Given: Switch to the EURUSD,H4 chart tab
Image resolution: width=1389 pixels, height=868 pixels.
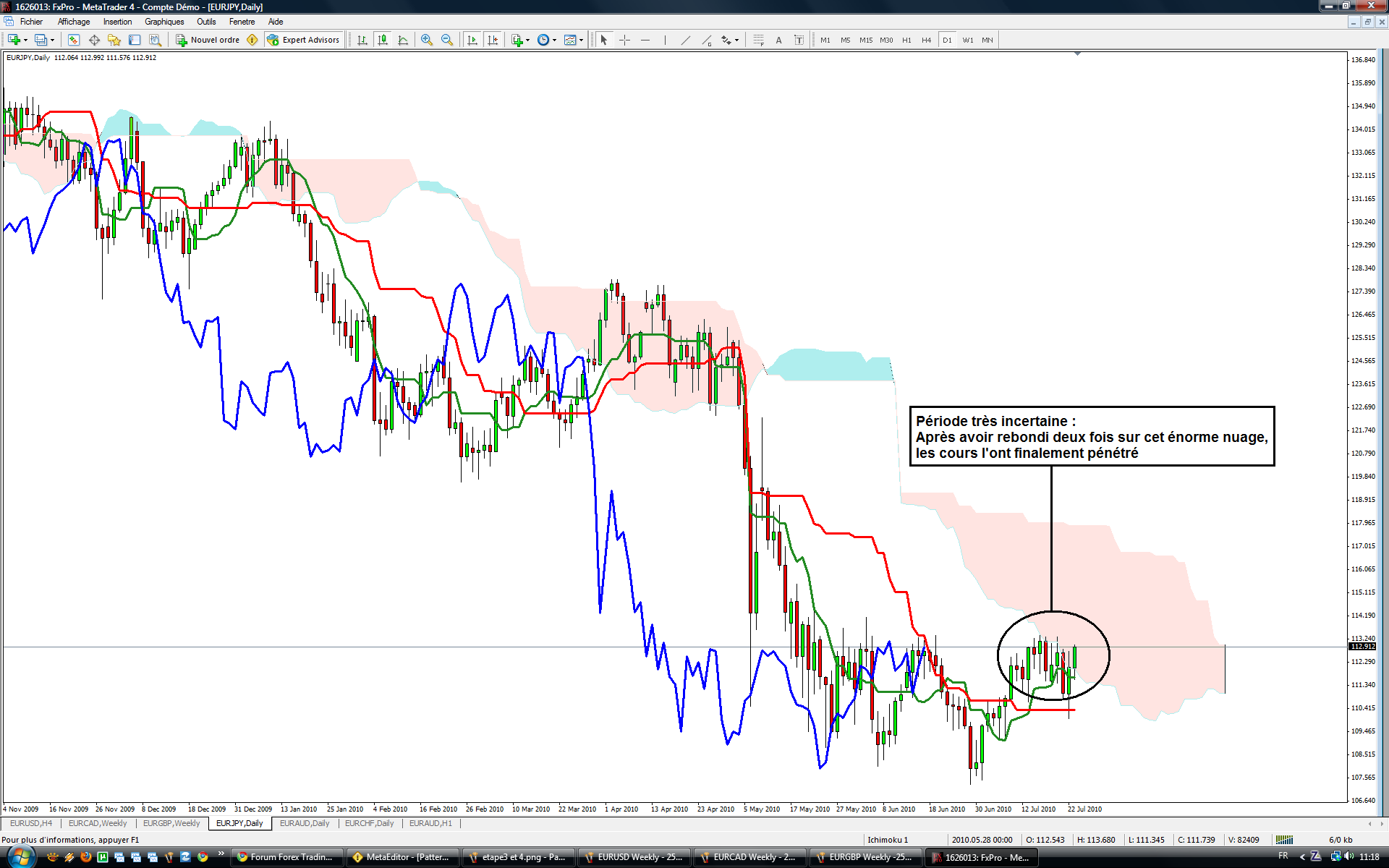Looking at the screenshot, I should point(31,823).
